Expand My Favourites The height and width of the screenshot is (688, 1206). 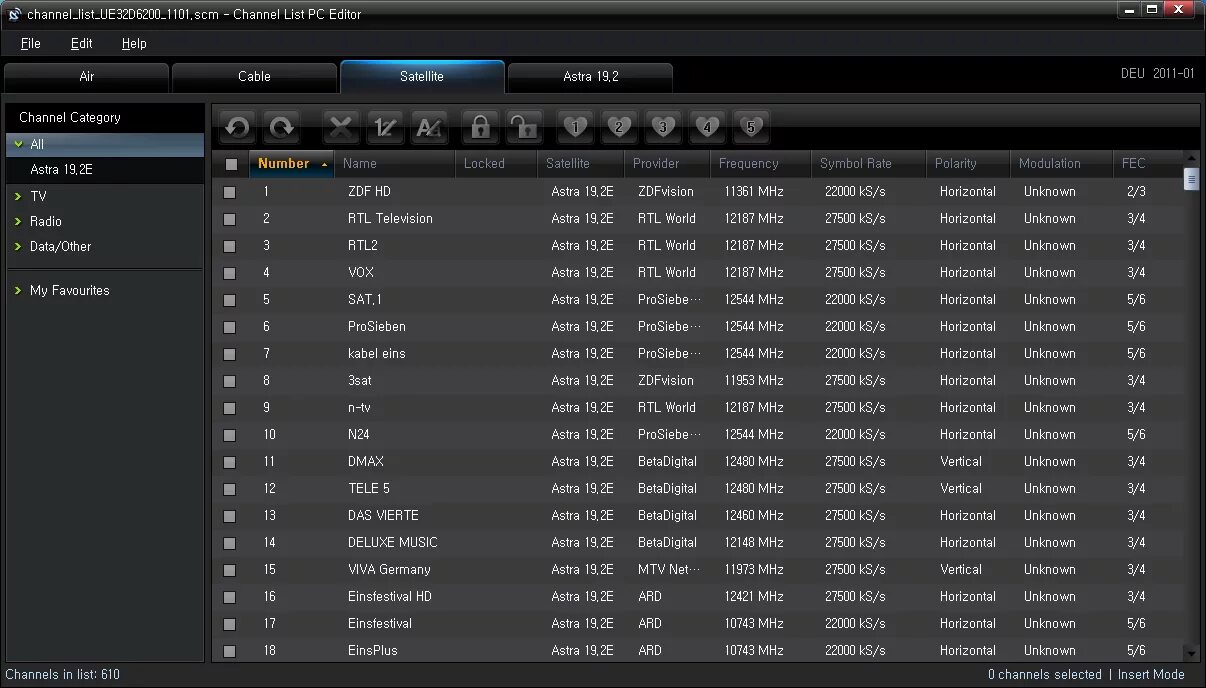(18, 290)
